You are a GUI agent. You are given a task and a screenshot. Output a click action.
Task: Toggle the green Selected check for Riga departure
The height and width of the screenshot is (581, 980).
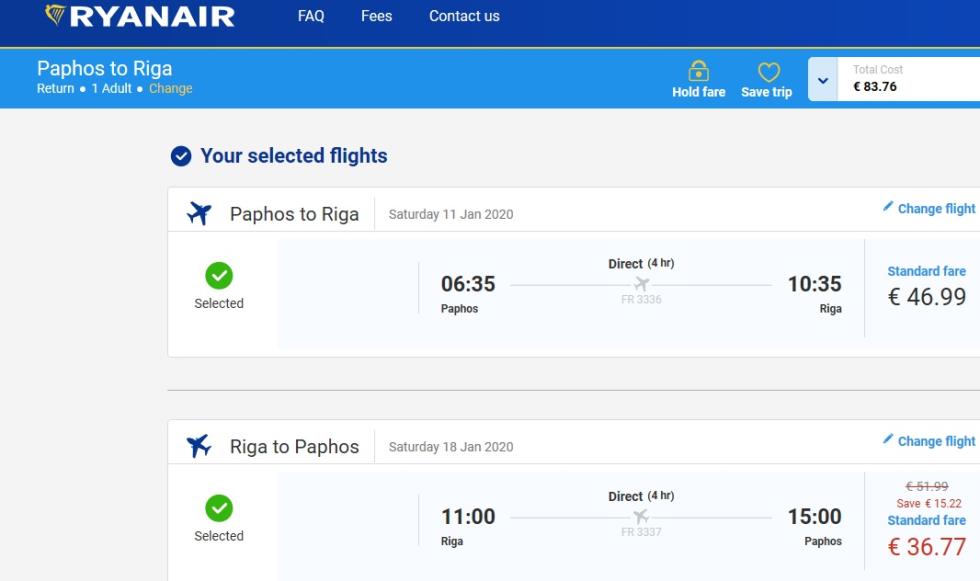tap(219, 508)
